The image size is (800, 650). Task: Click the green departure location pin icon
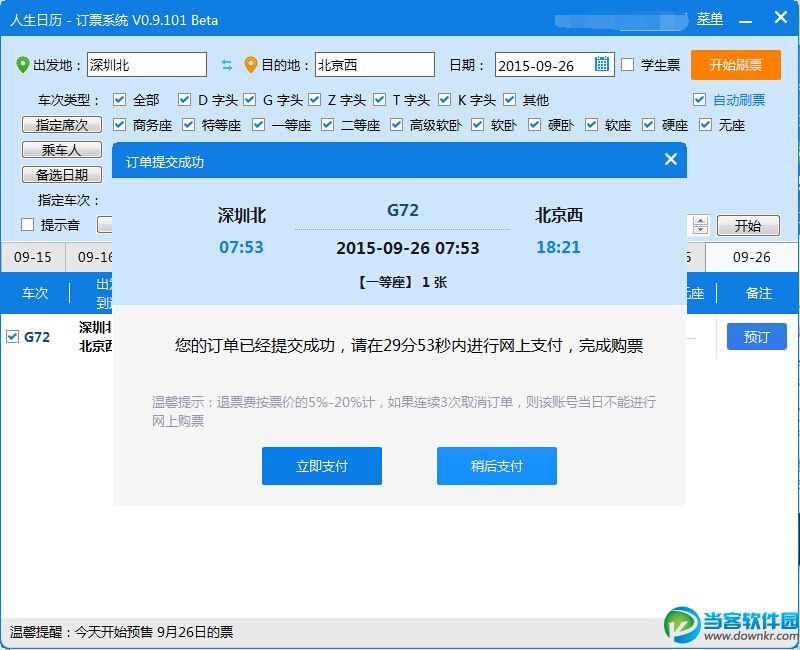(22, 64)
